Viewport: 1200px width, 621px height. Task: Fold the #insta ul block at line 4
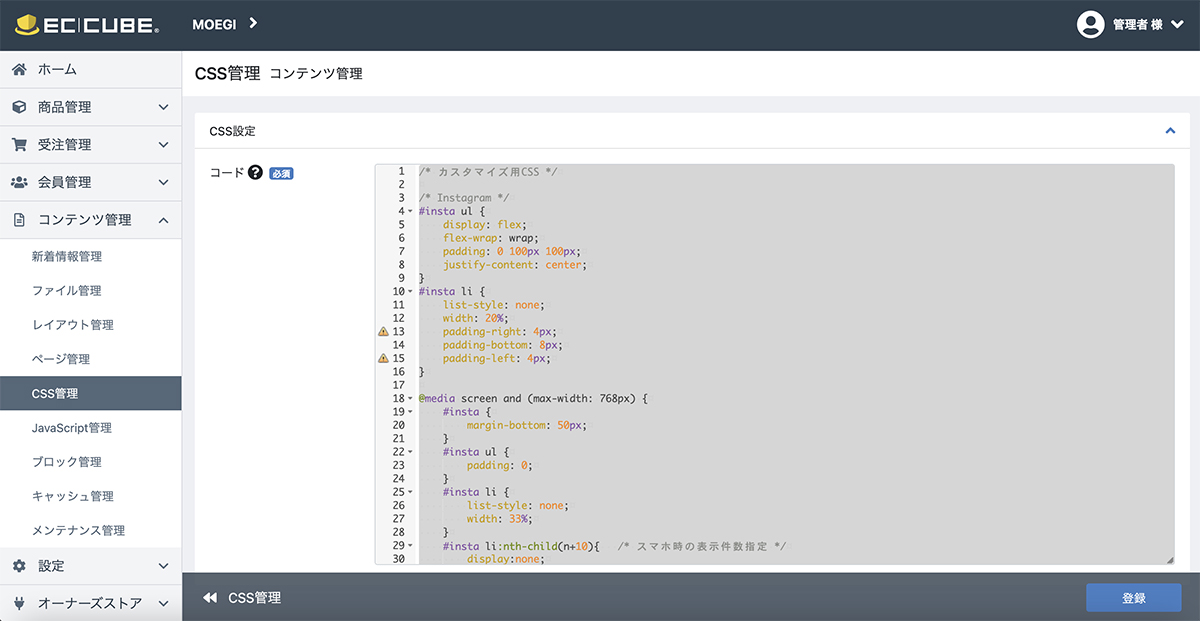tap(410, 212)
